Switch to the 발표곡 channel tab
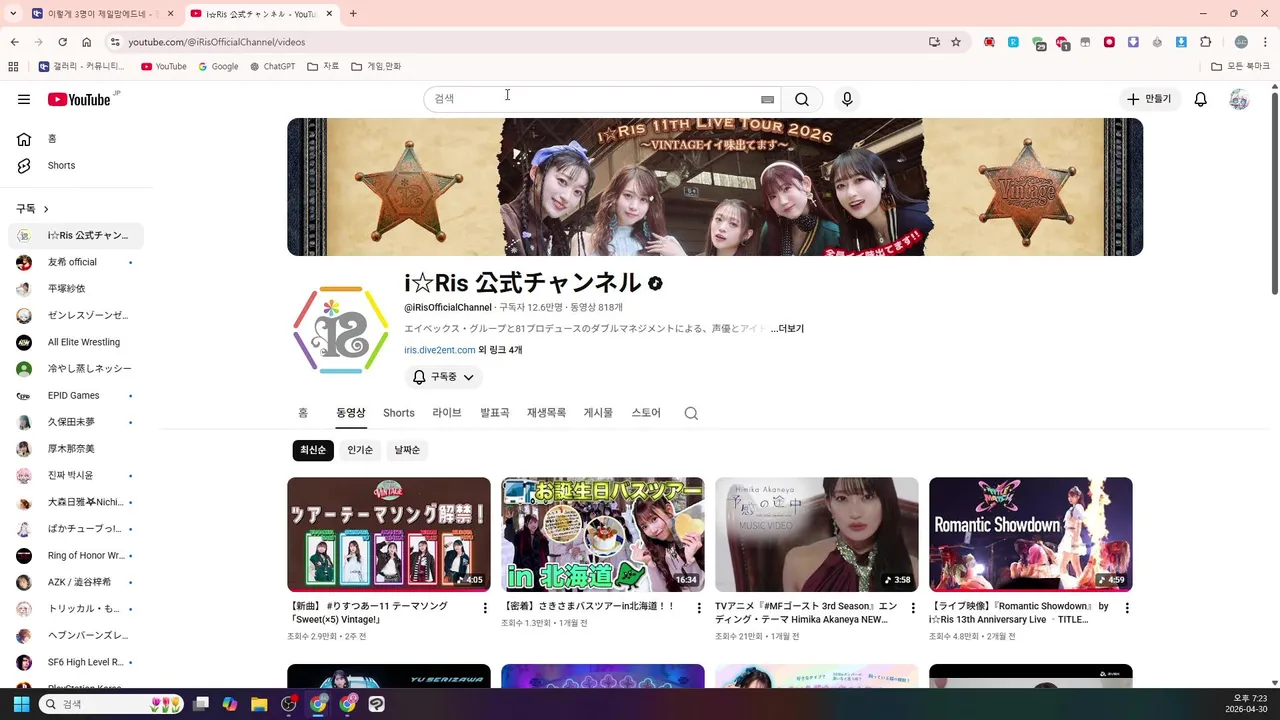1280x720 pixels. click(x=494, y=413)
